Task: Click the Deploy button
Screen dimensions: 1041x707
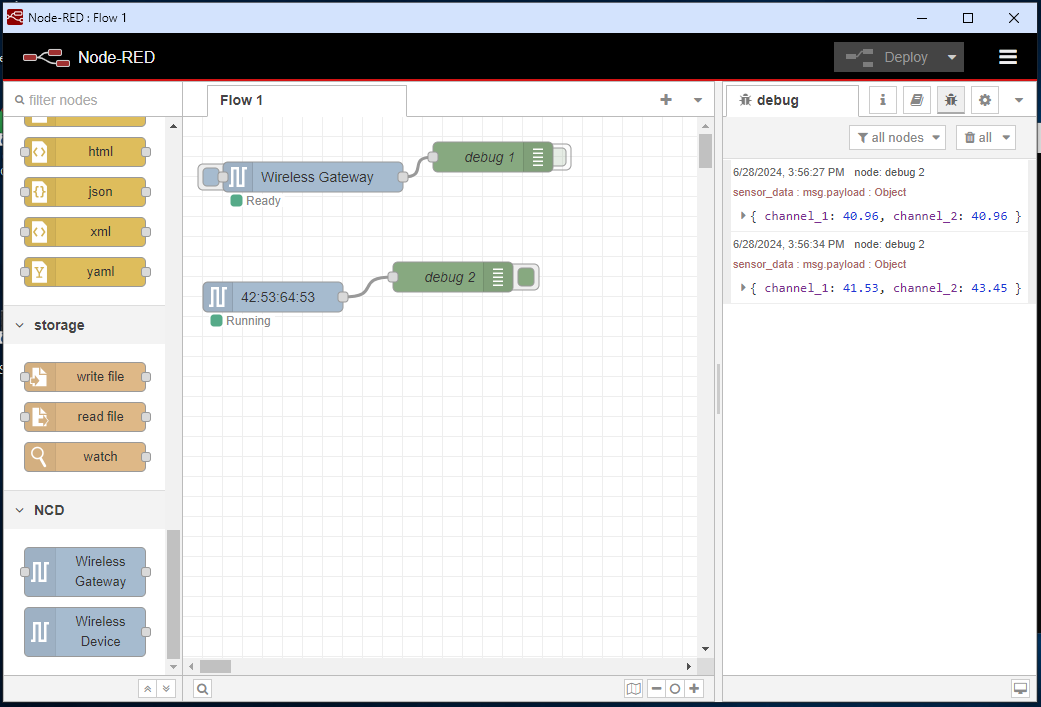Action: tap(887, 57)
